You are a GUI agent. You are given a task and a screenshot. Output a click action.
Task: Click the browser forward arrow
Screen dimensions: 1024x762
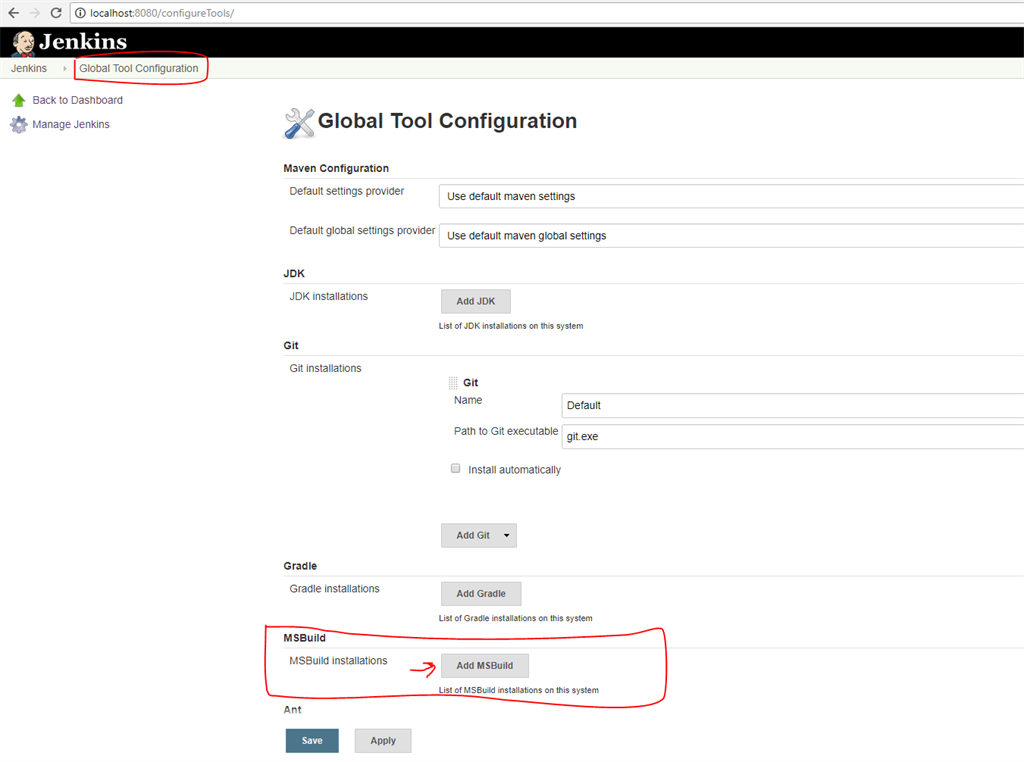[x=35, y=13]
